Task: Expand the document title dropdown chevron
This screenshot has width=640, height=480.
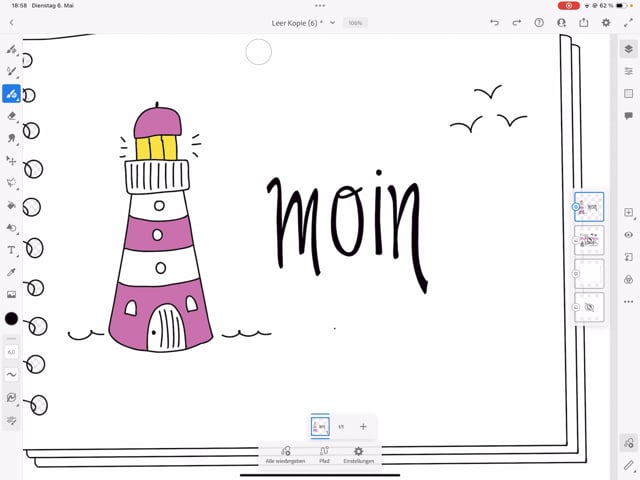Action: [332, 22]
